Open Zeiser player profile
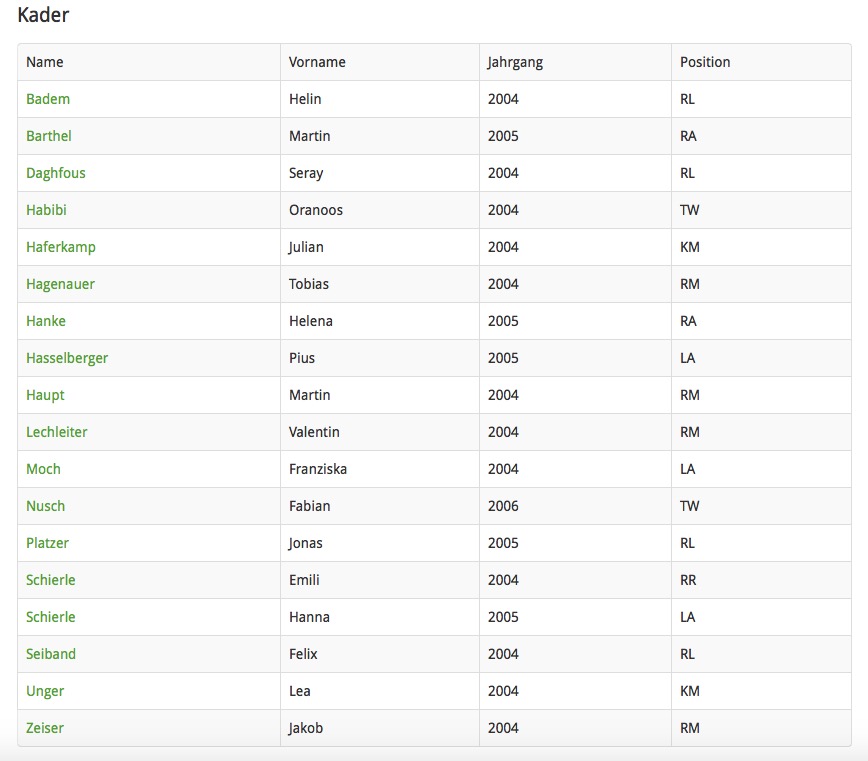The image size is (868, 761). click(45, 728)
